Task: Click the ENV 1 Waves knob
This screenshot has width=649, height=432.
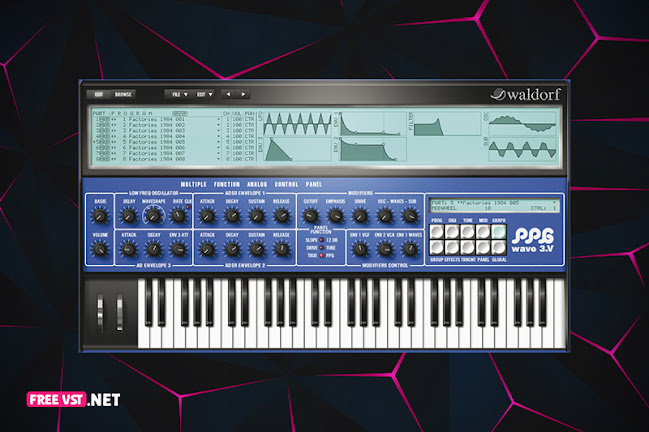Action: point(410,249)
